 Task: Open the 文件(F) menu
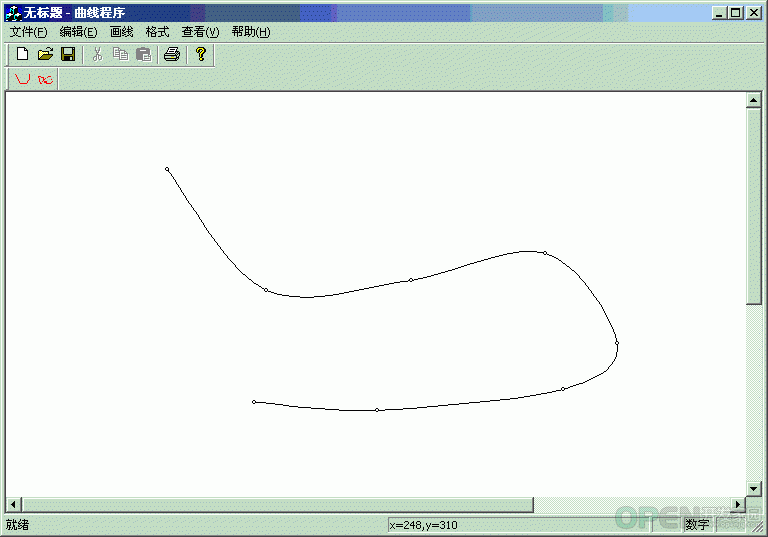[28, 32]
